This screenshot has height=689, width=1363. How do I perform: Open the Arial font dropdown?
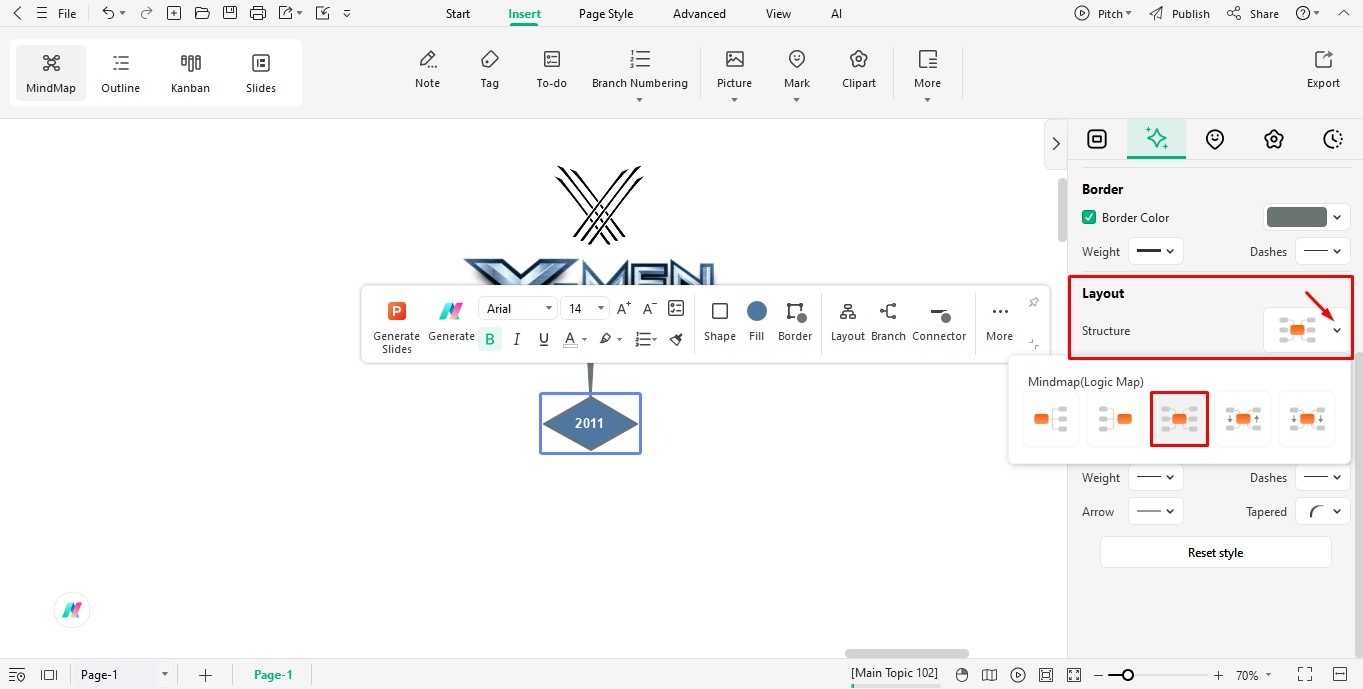(517, 308)
